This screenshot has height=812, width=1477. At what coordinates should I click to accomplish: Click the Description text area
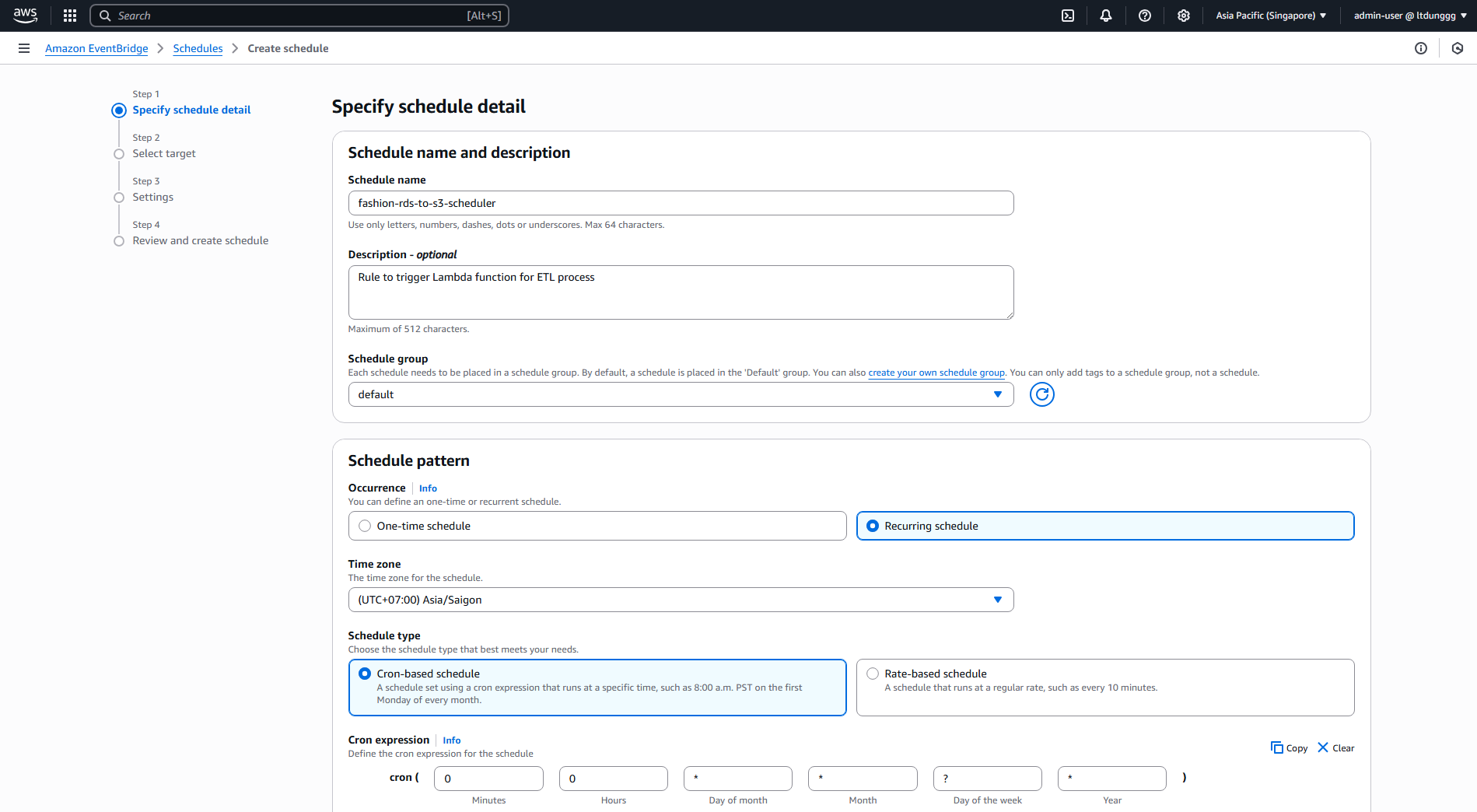pyautogui.click(x=681, y=292)
